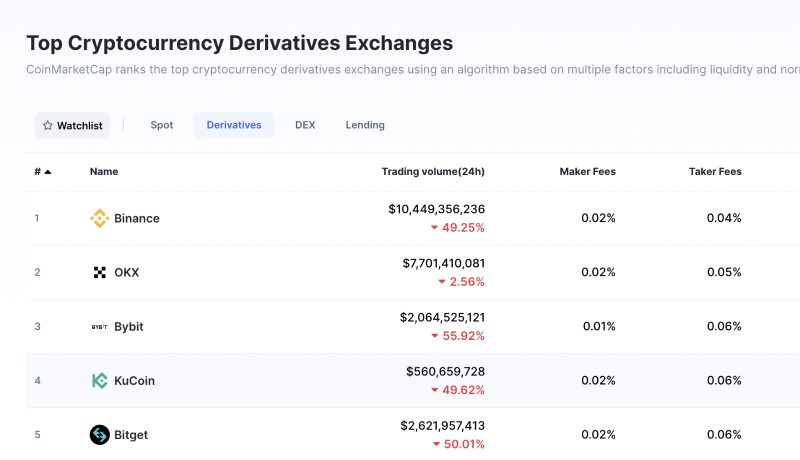Viewport: 800px width, 460px height.
Task: Toggle the rank sort arrow beside #
Action: click(x=47, y=172)
